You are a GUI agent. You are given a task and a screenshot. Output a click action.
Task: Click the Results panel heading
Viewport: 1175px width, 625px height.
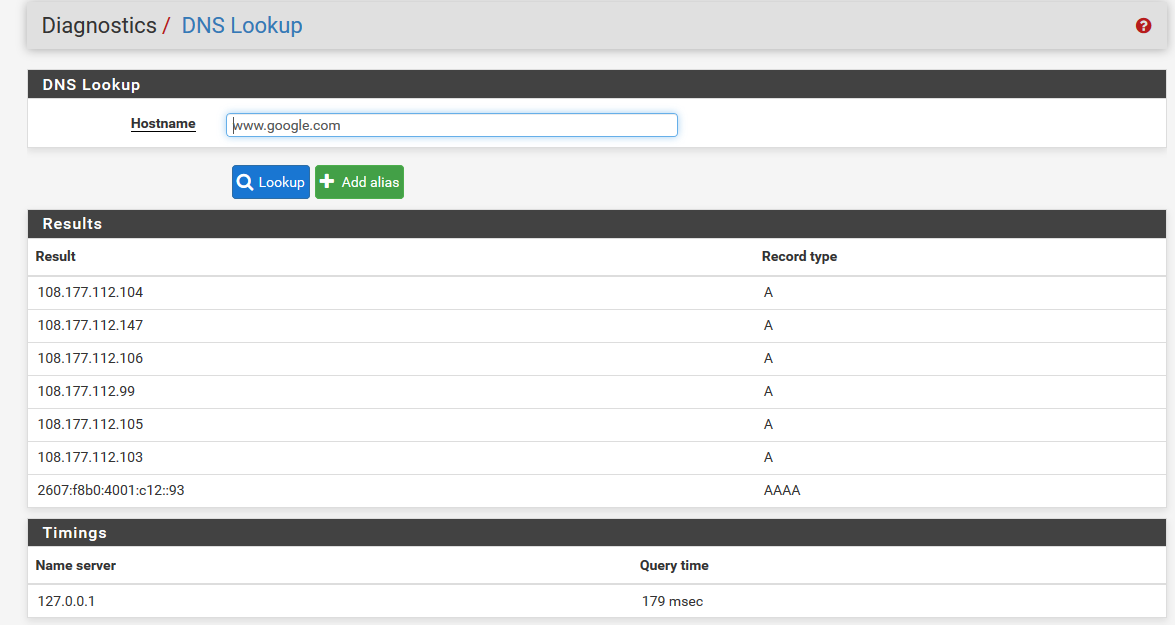point(72,224)
